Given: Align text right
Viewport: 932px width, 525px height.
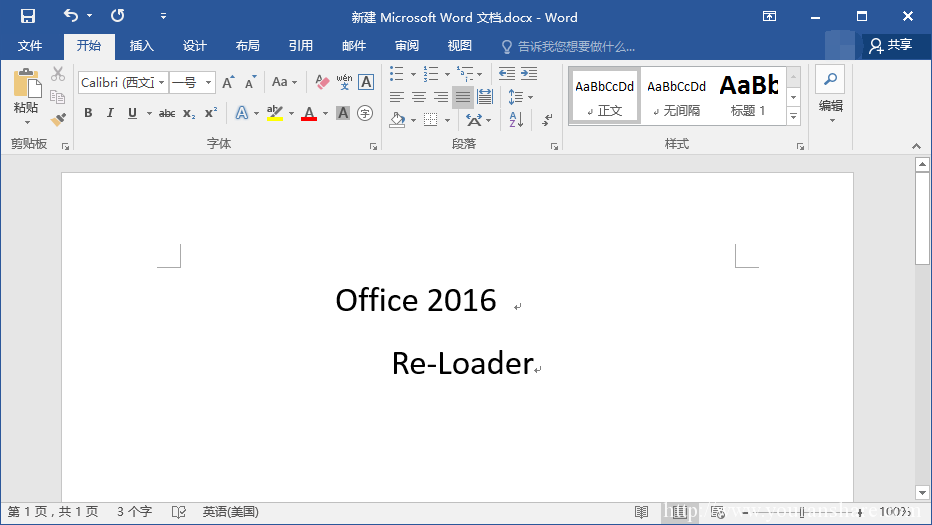Looking at the screenshot, I should click(440, 97).
